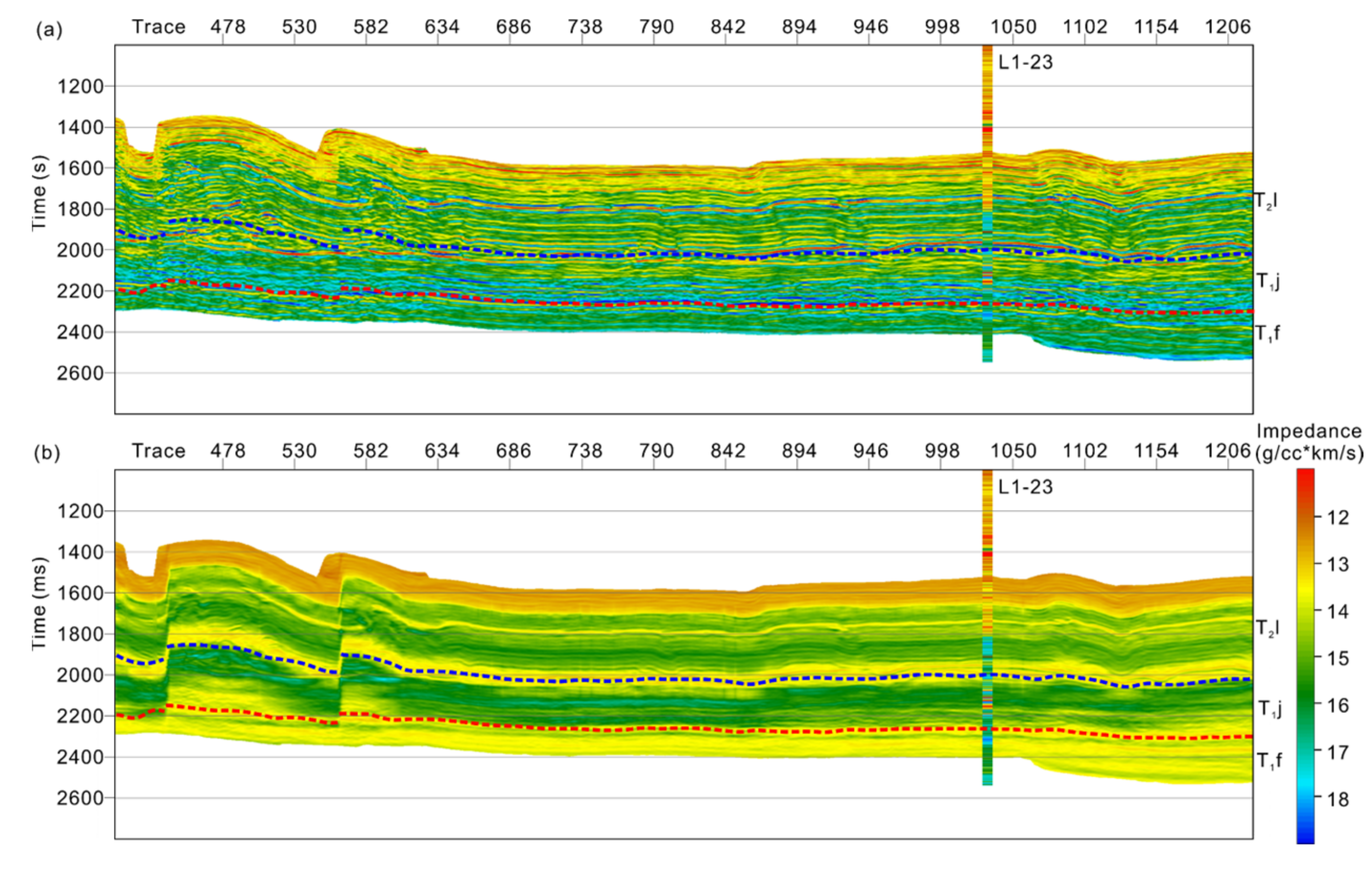Click the Impedance colorbar title text

pos(1308,431)
